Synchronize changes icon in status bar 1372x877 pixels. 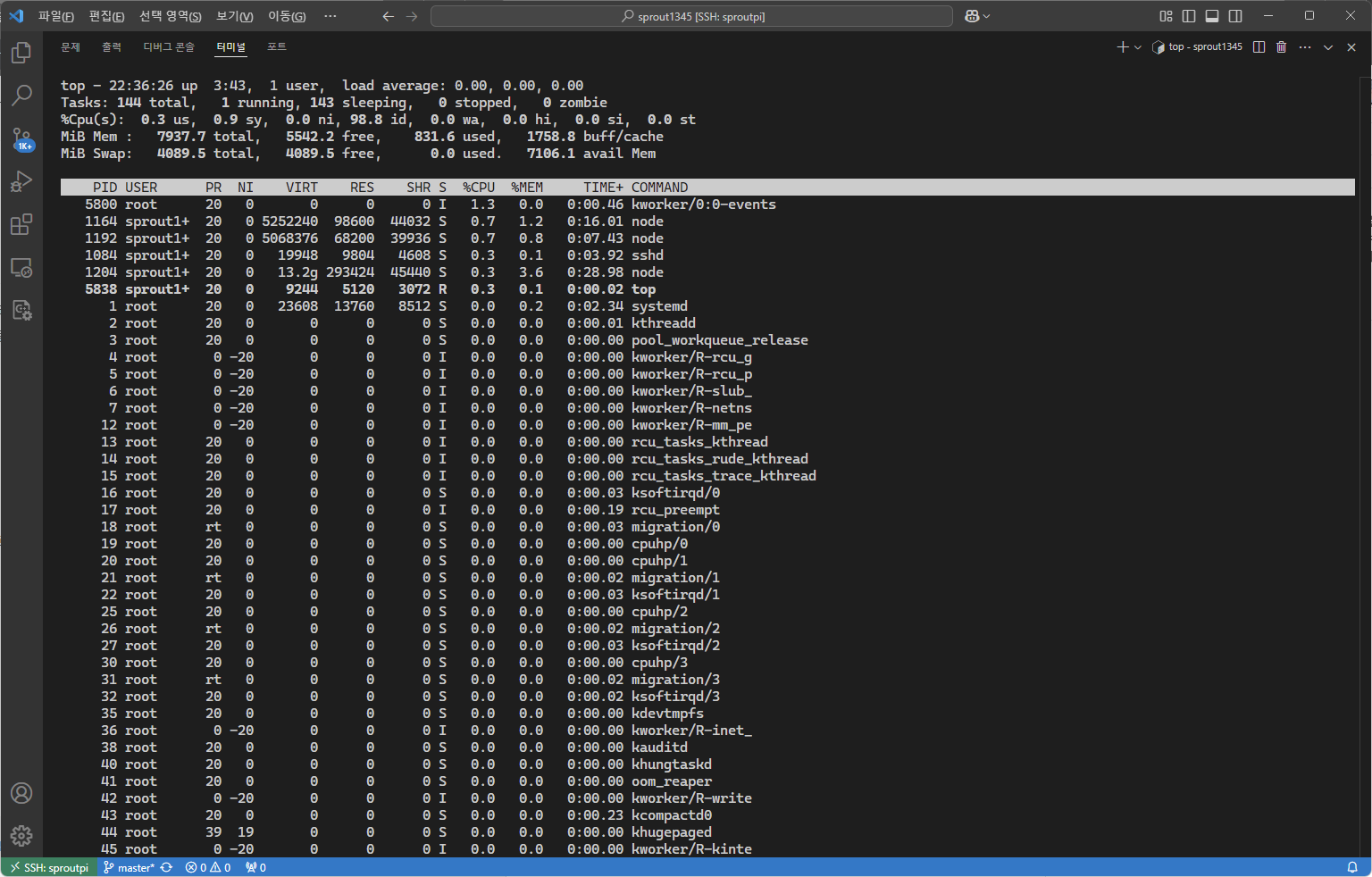pos(166,867)
